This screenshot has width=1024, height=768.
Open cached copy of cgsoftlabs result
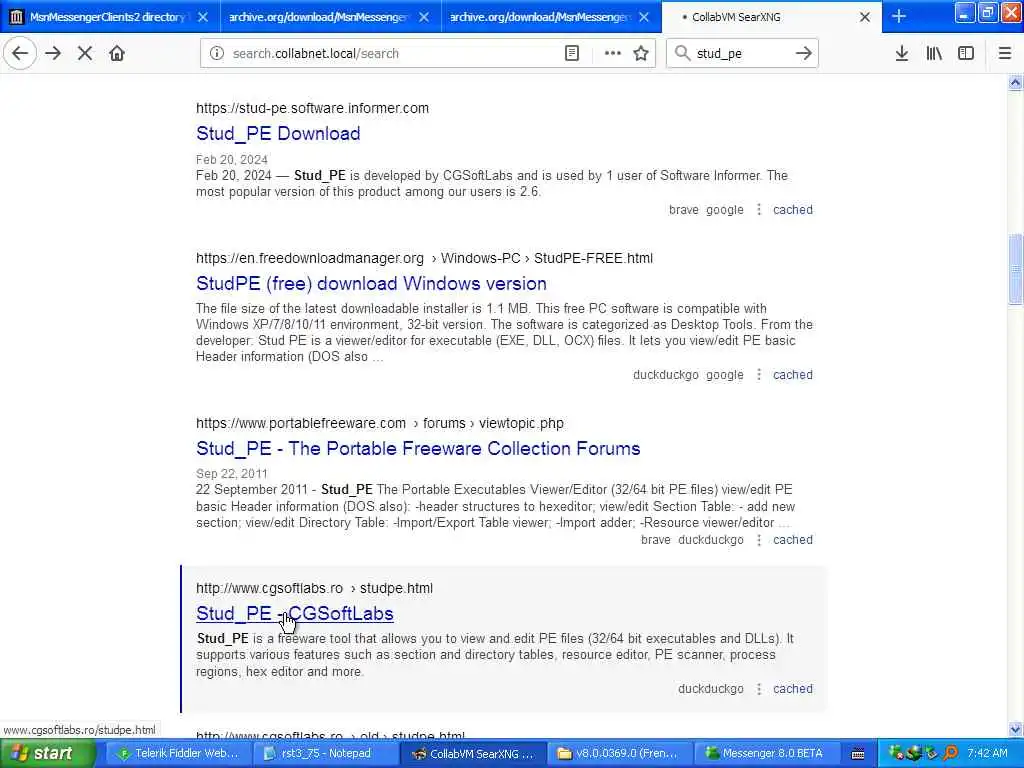click(x=793, y=689)
